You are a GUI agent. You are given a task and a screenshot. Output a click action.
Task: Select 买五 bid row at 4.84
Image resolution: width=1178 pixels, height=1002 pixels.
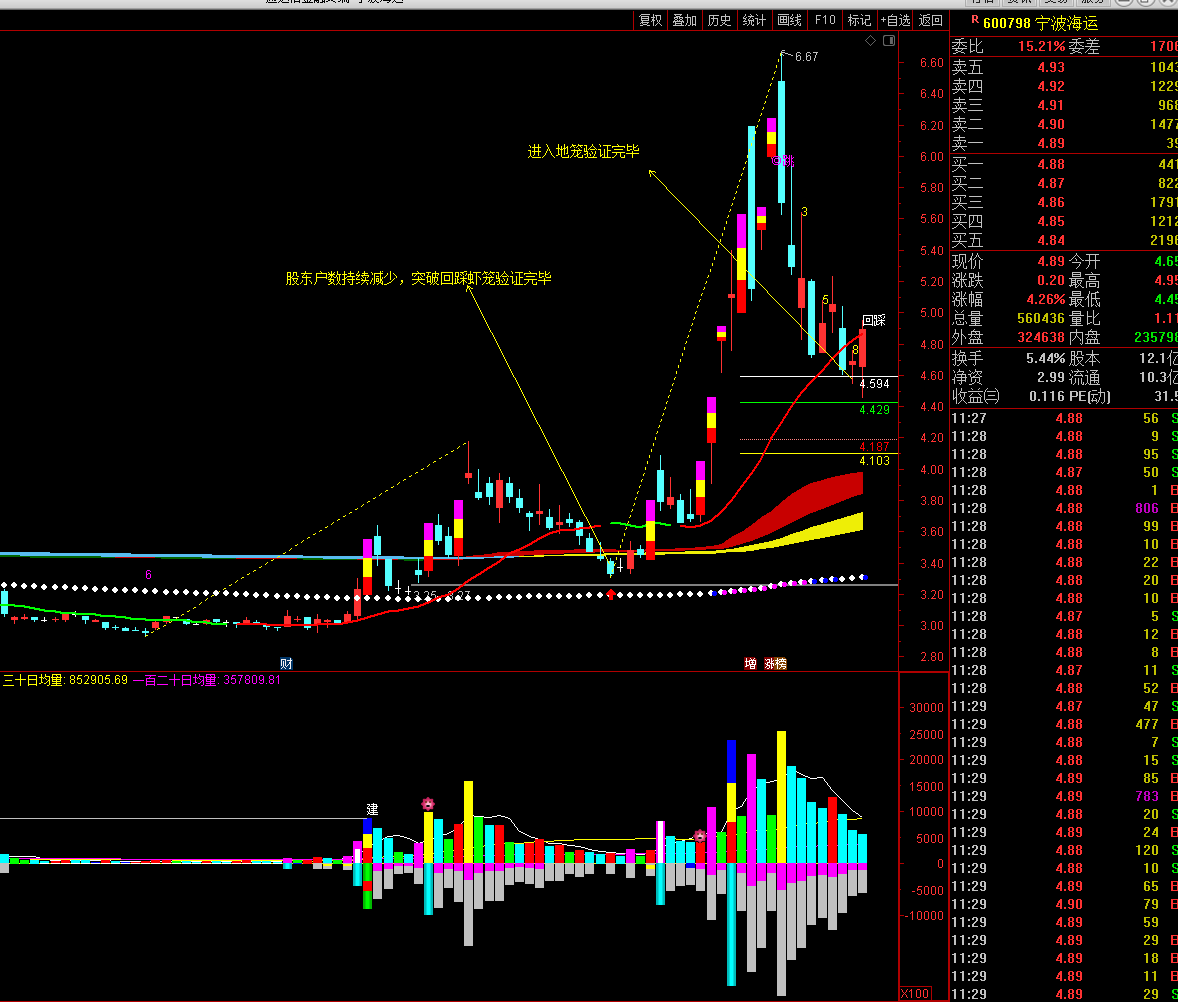(x=1064, y=240)
